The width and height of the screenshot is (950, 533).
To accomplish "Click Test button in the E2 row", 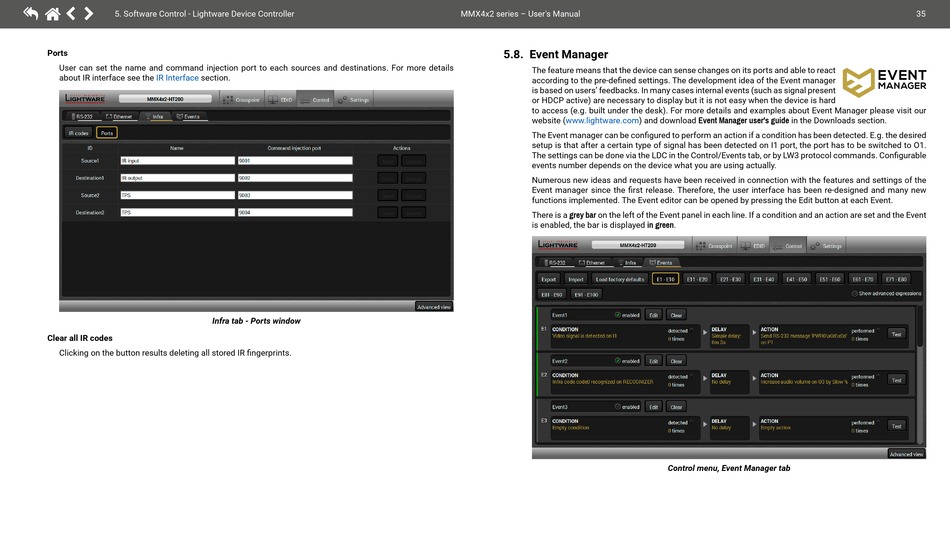I will tap(897, 380).
